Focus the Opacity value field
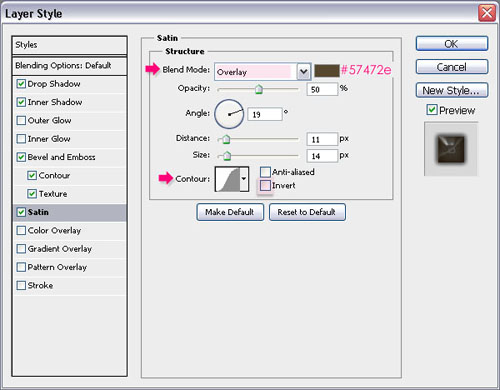The height and width of the screenshot is (390, 500). tap(322, 89)
